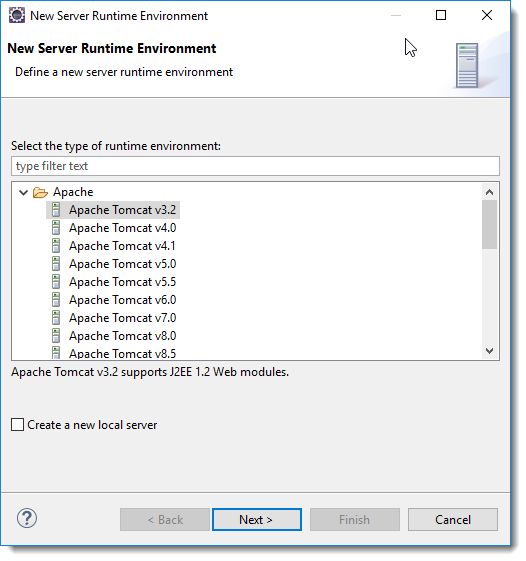
Task: Click server icon beside Apache Tomcat v8.5
Action: pos(56,353)
